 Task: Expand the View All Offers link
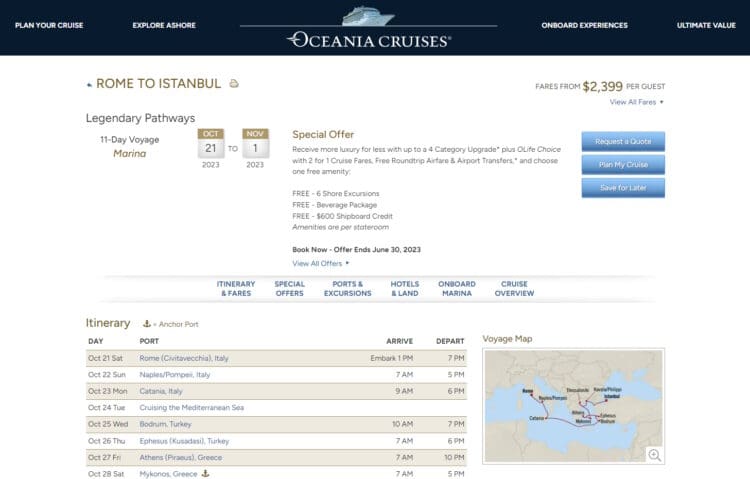(x=320, y=263)
